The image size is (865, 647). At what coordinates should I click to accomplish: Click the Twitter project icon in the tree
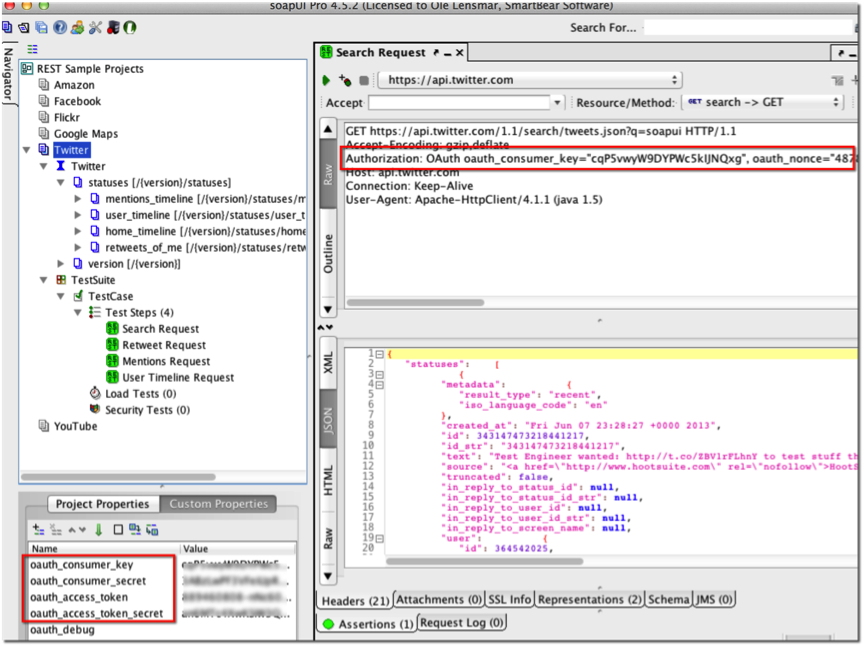click(x=44, y=149)
